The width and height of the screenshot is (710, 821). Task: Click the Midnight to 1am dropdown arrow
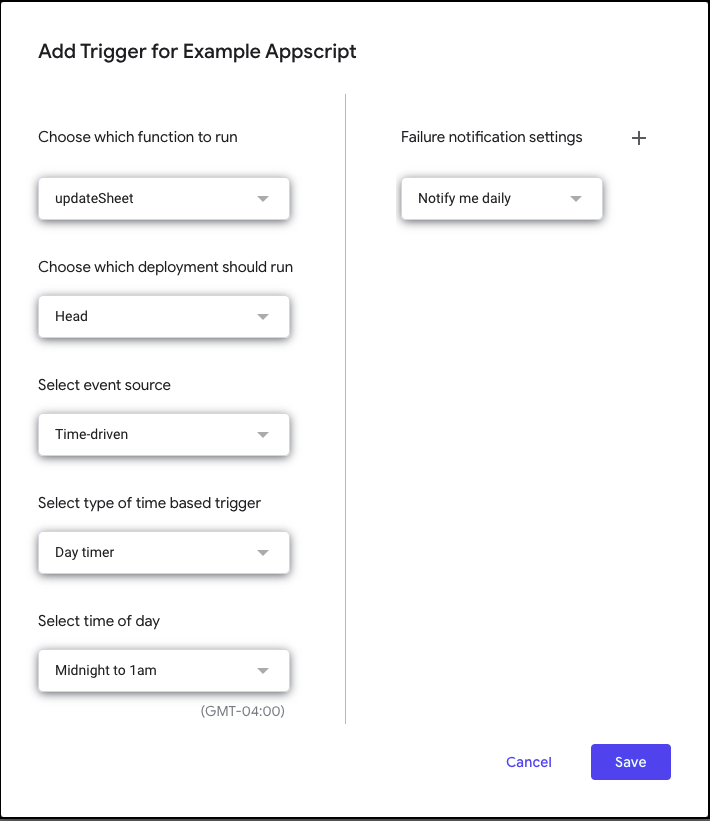(x=263, y=671)
